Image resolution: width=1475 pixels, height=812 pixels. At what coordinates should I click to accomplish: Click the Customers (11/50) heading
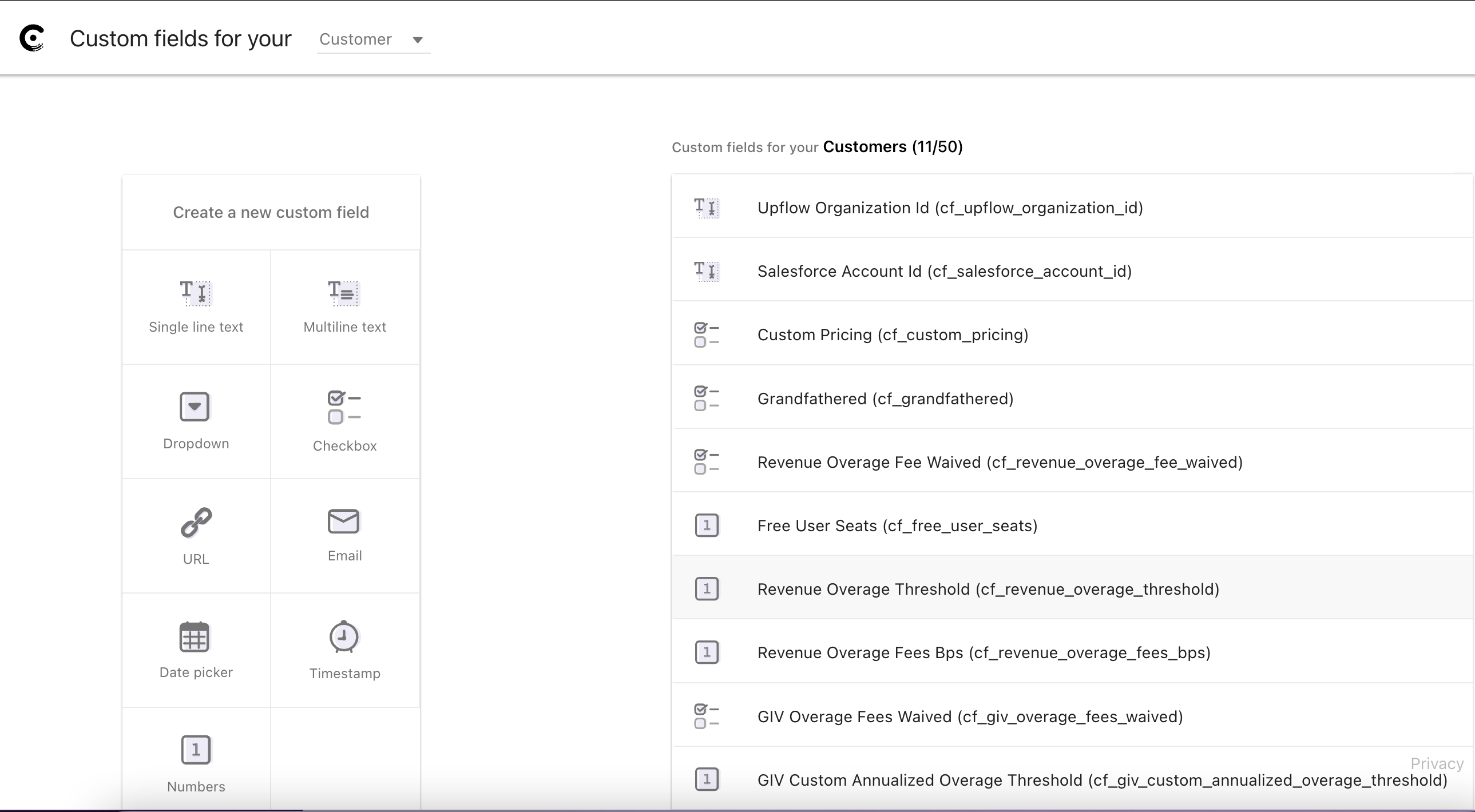(893, 147)
